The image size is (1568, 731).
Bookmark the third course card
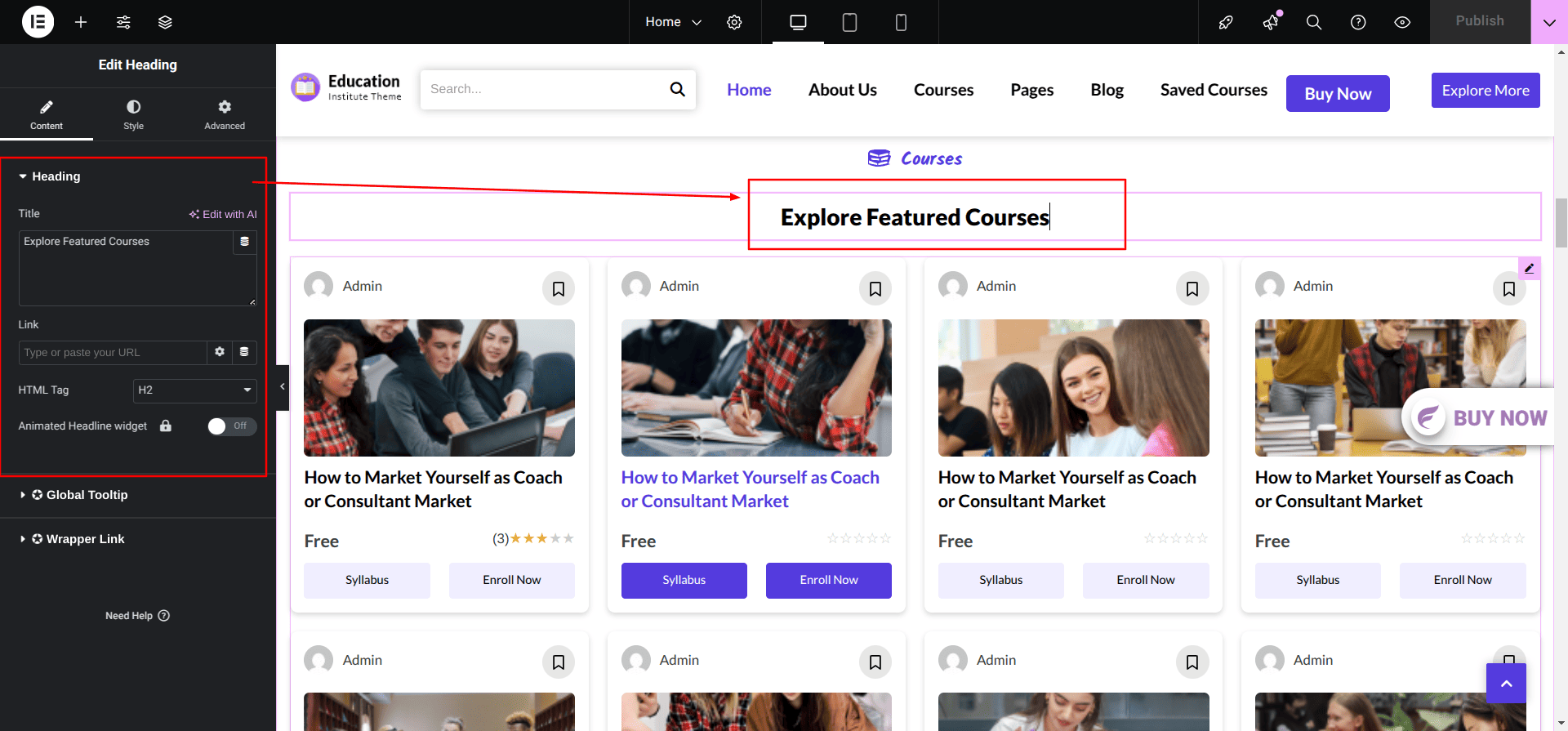coord(1192,288)
